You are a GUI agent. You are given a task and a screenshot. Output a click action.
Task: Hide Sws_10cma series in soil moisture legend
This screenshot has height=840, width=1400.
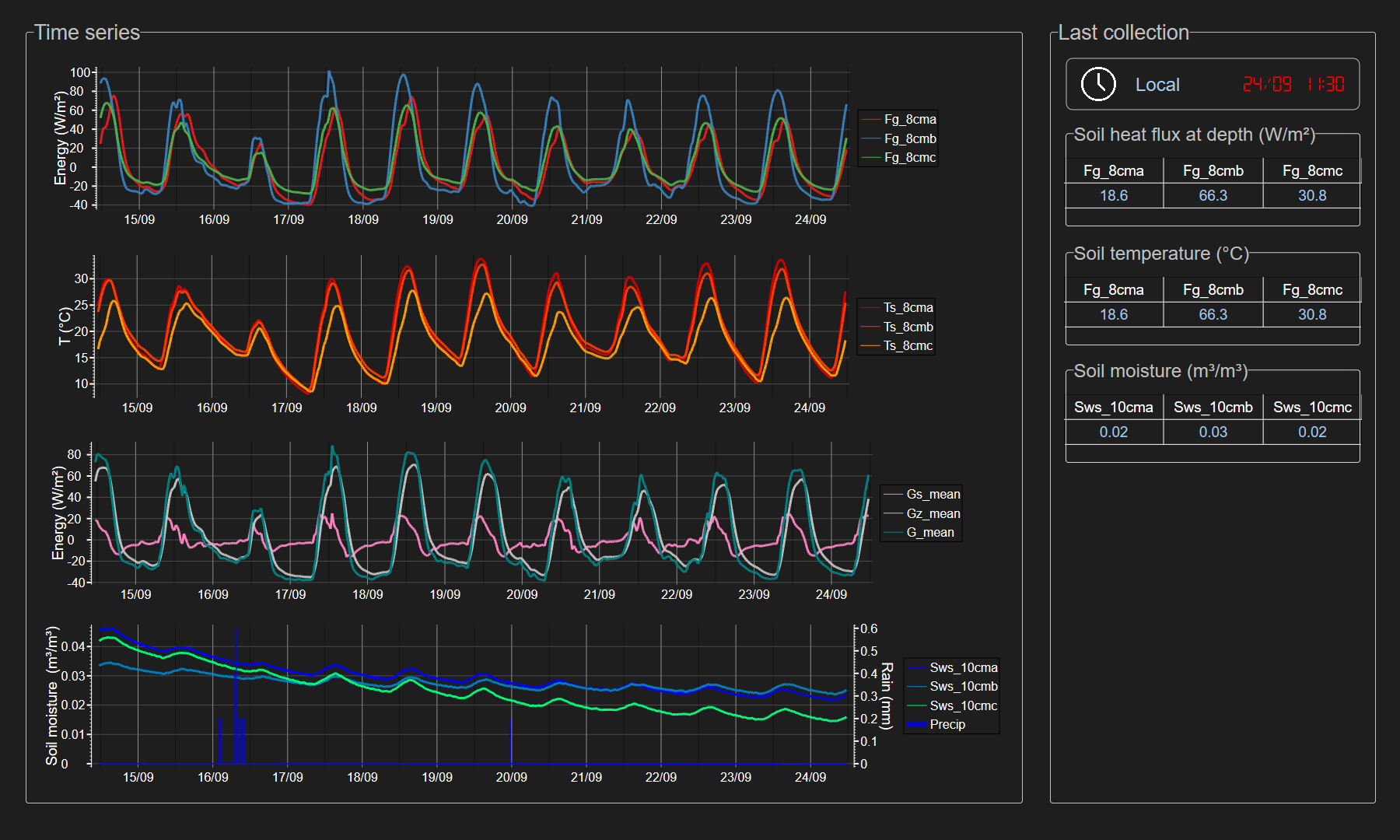click(963, 667)
